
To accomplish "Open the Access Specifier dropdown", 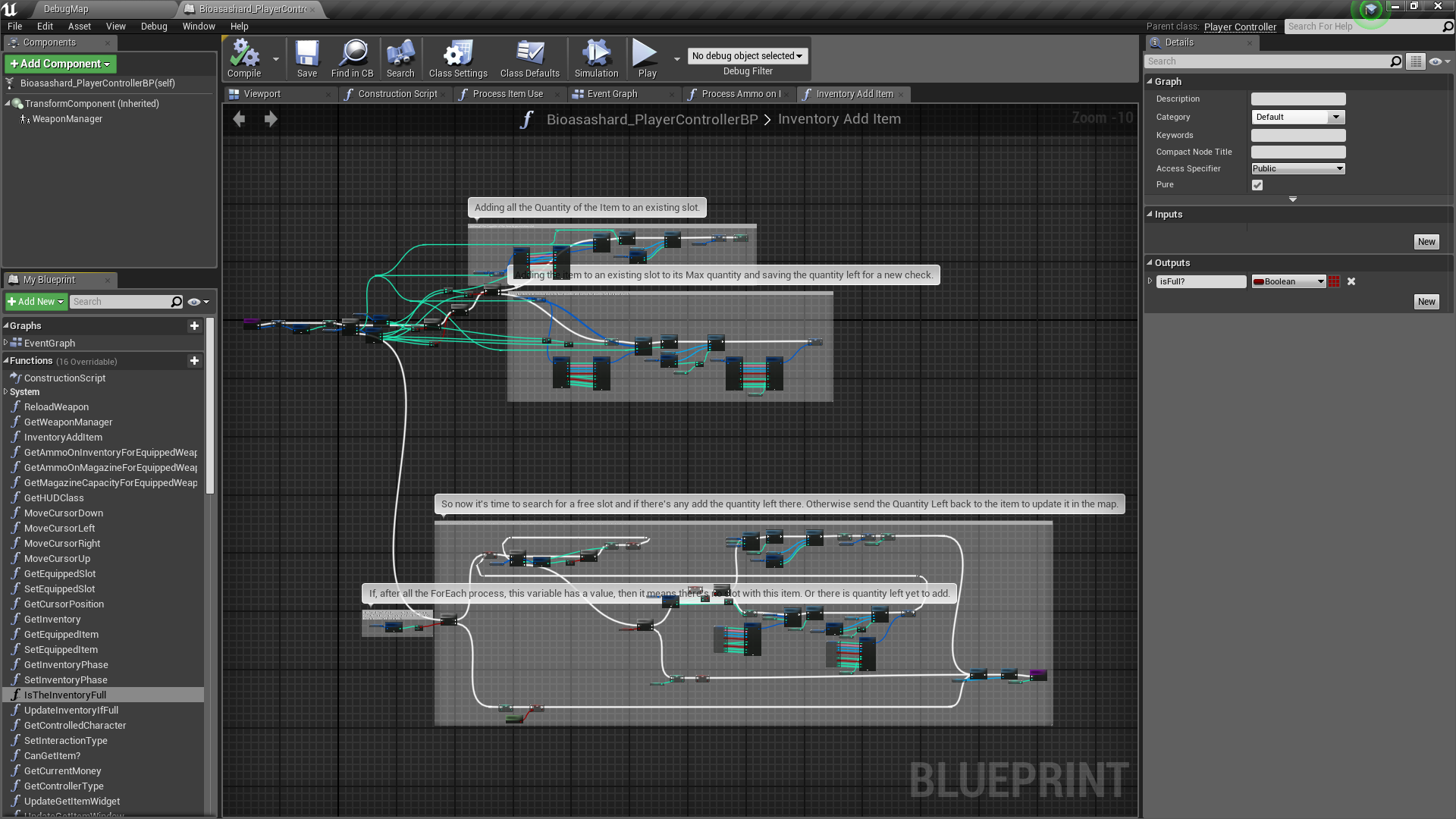I will pos(1298,169).
